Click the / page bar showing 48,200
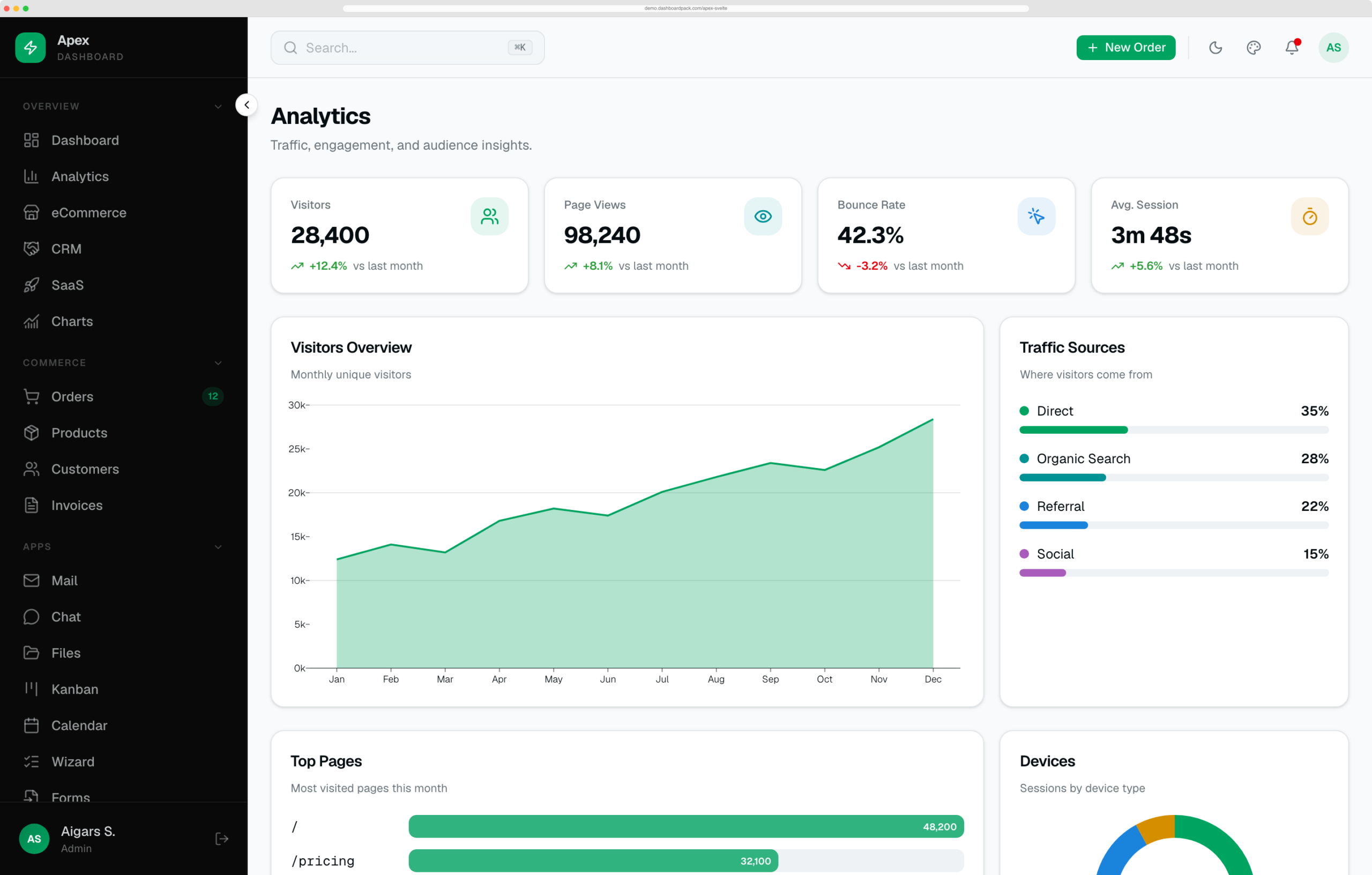 coord(686,827)
